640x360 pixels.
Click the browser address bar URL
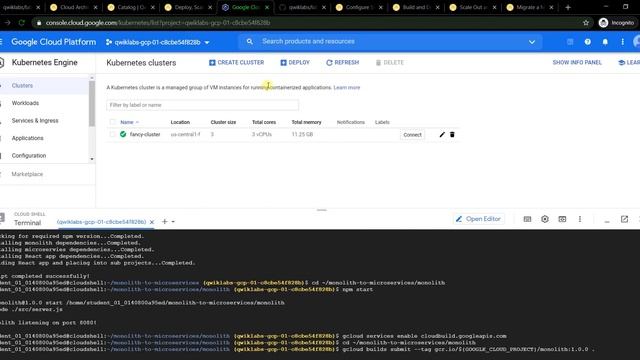158,23
